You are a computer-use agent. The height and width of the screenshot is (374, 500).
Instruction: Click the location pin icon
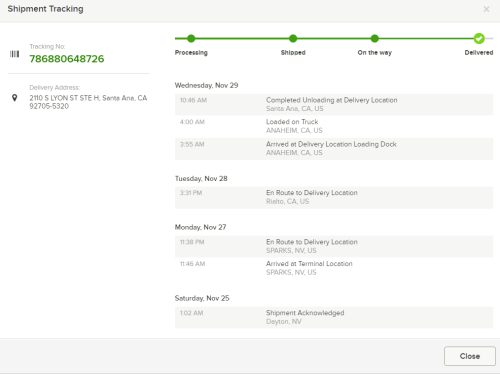tap(14, 98)
